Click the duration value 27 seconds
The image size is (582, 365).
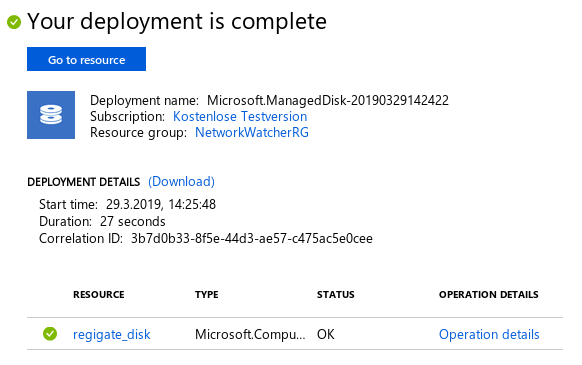coord(133,222)
